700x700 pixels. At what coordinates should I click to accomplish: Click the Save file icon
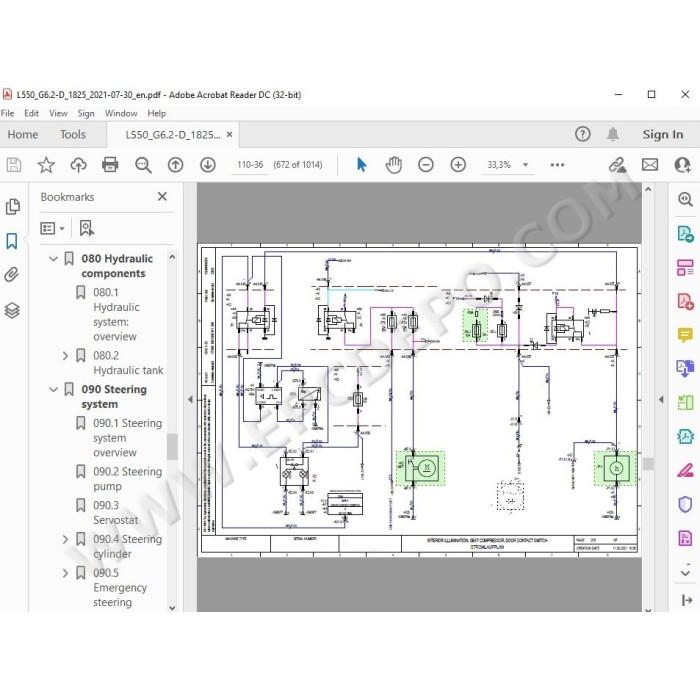[x=14, y=165]
